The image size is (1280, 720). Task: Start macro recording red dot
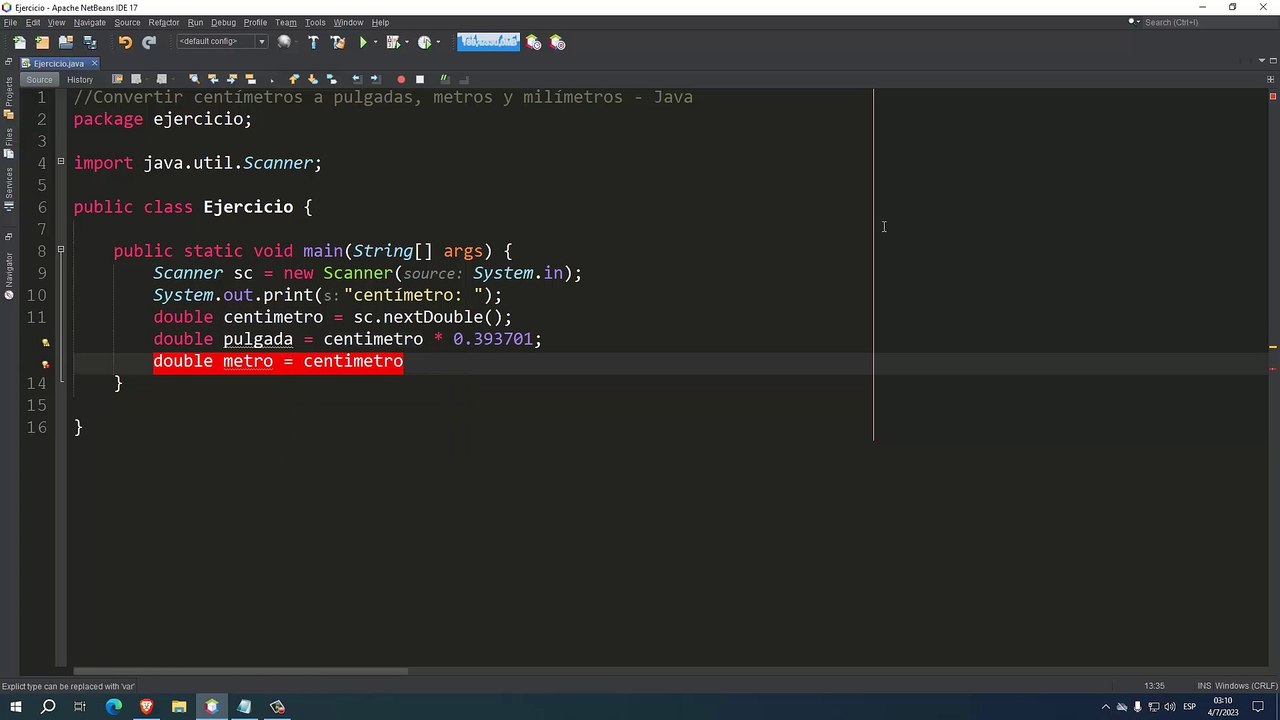(401, 79)
